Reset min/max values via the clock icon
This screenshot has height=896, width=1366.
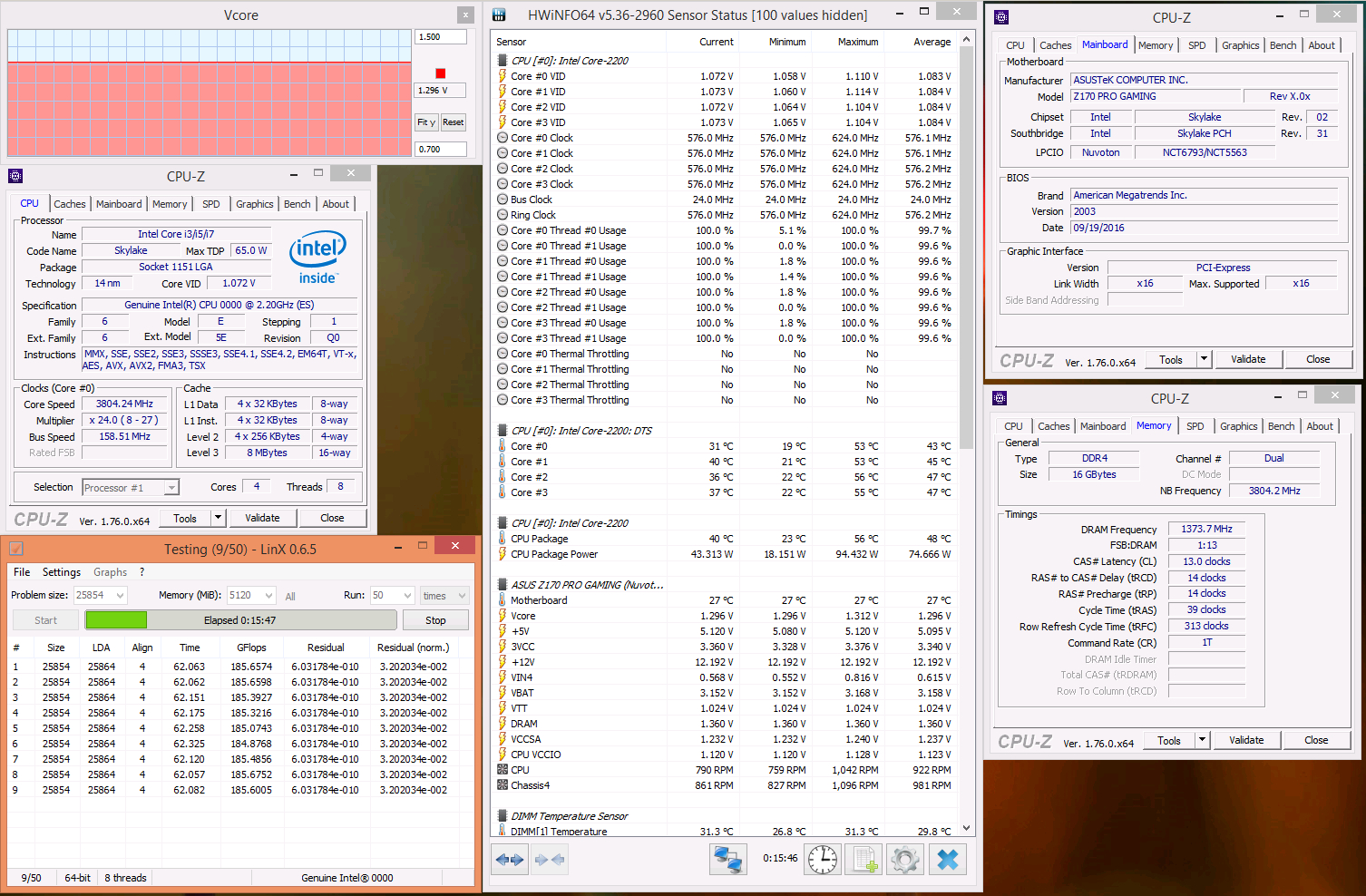[x=823, y=859]
